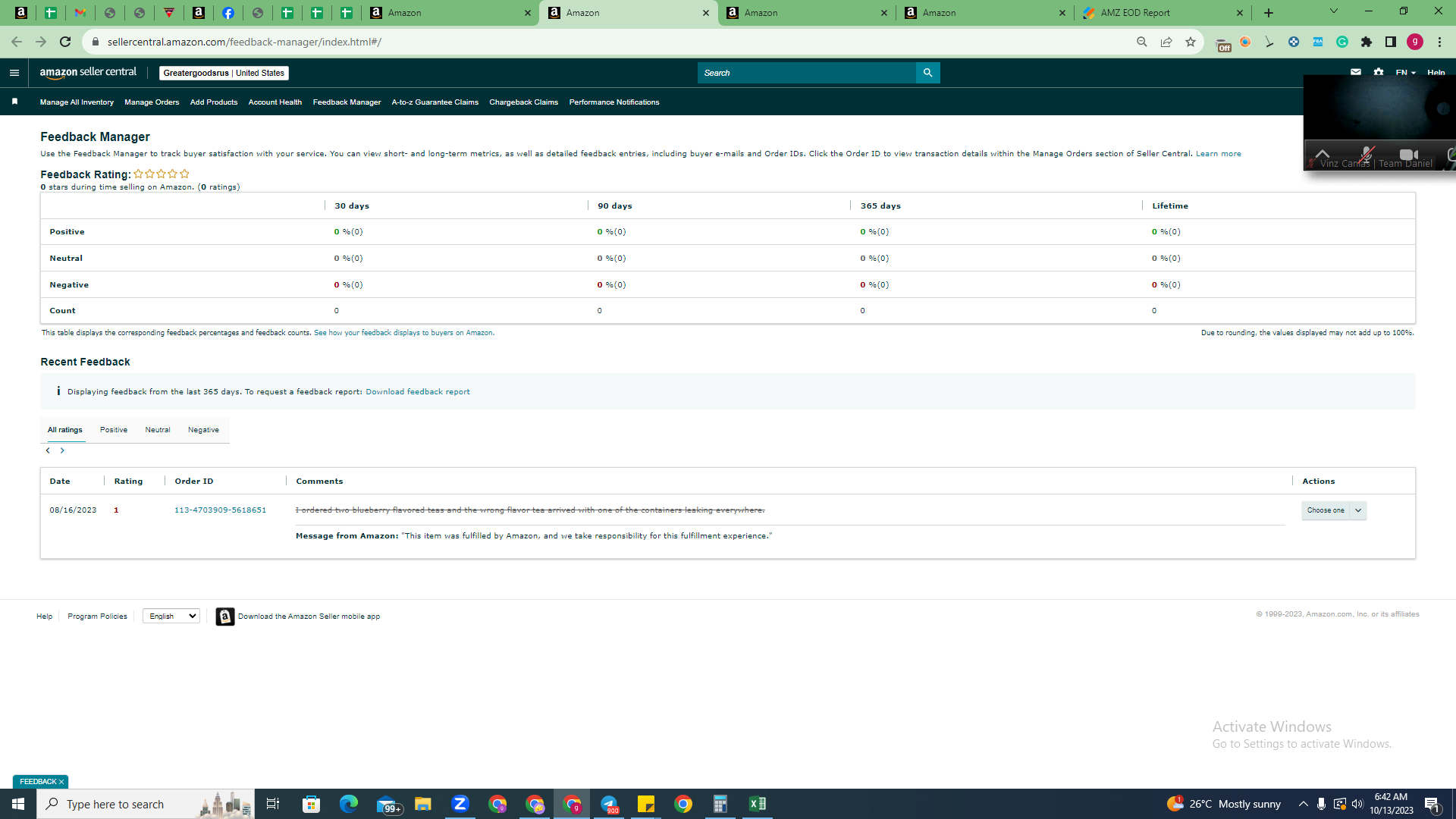1456x819 pixels.
Task: Open File Explorer from the taskbar
Action: pos(423,804)
